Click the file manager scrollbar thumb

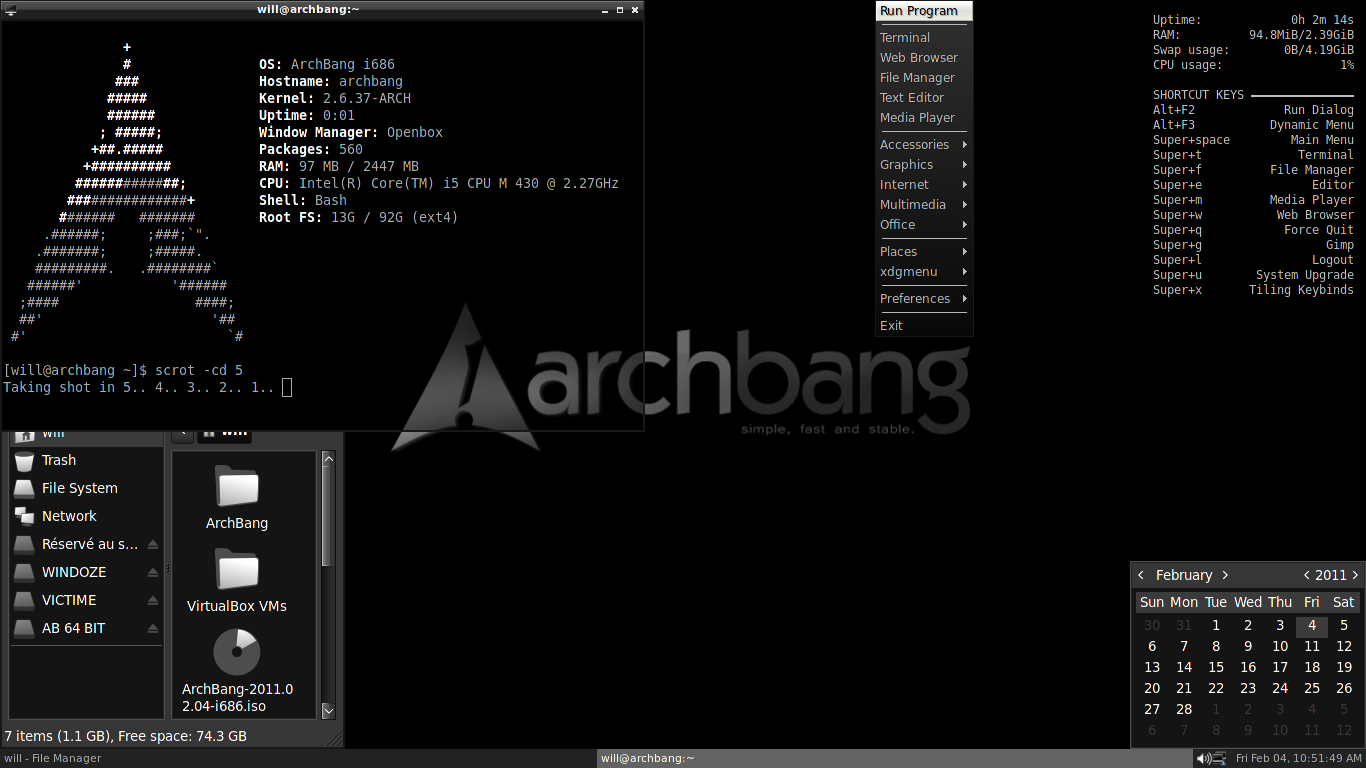327,516
